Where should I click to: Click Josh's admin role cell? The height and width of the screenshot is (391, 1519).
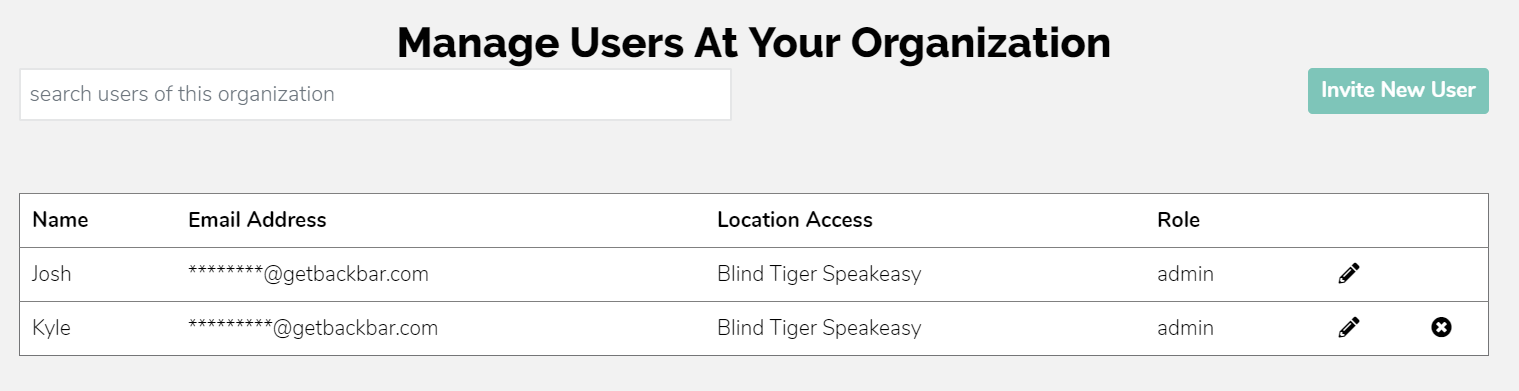pos(1185,273)
